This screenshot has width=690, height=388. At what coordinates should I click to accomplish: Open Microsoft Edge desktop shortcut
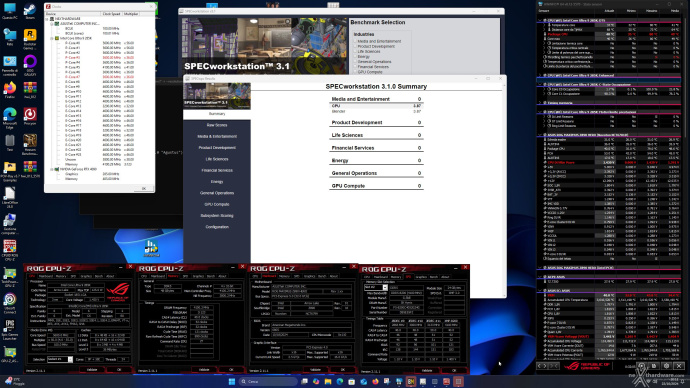[x=10, y=118]
